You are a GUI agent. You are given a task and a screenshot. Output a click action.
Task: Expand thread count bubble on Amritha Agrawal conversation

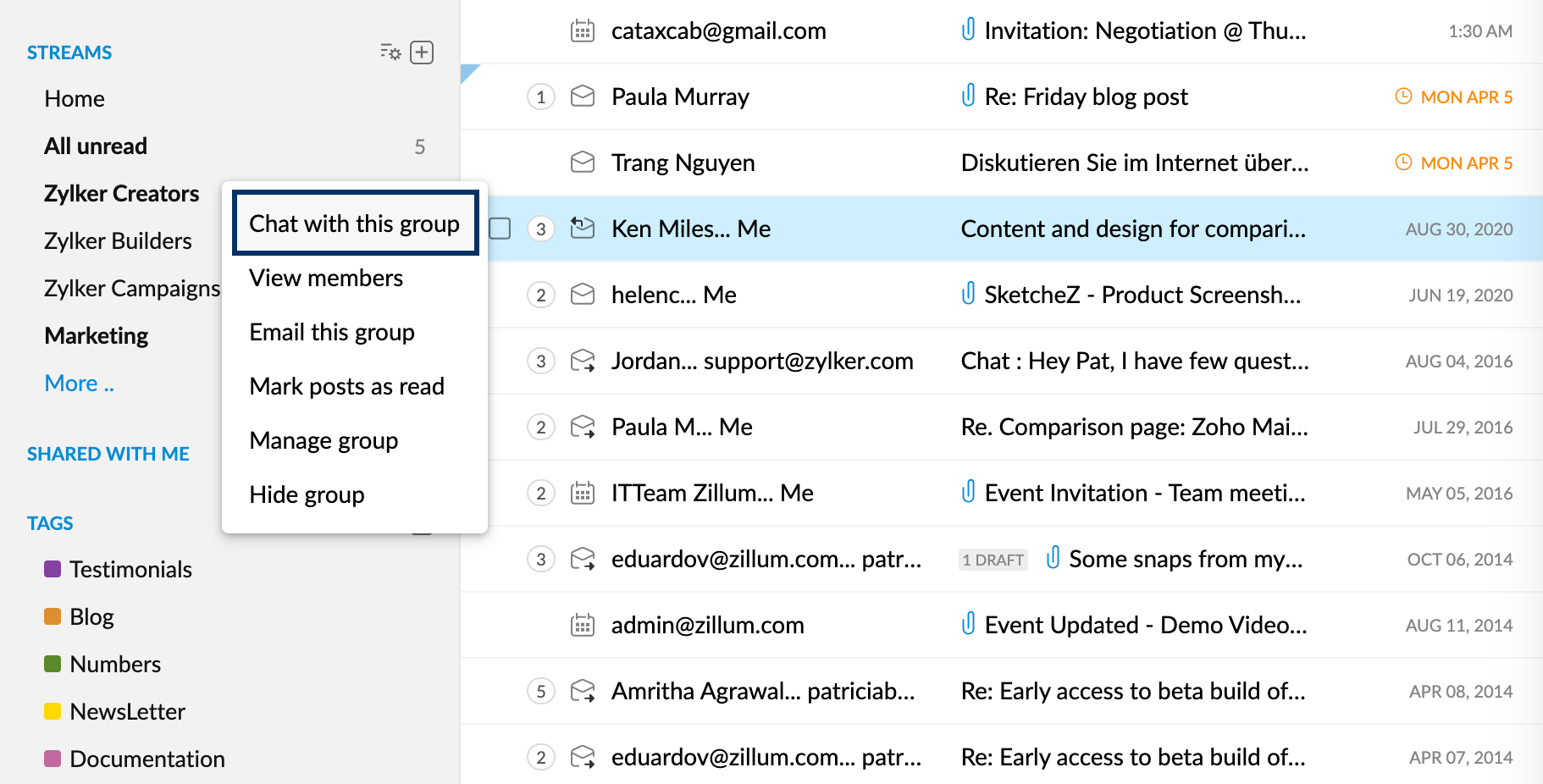tap(541, 691)
